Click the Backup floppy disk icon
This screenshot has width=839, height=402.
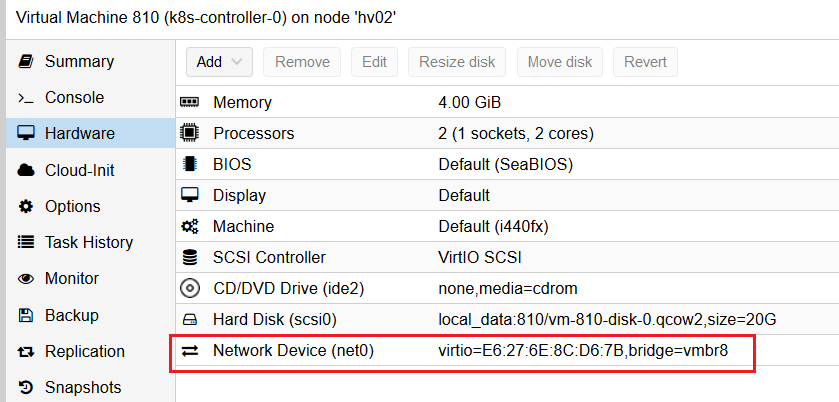coord(26,316)
